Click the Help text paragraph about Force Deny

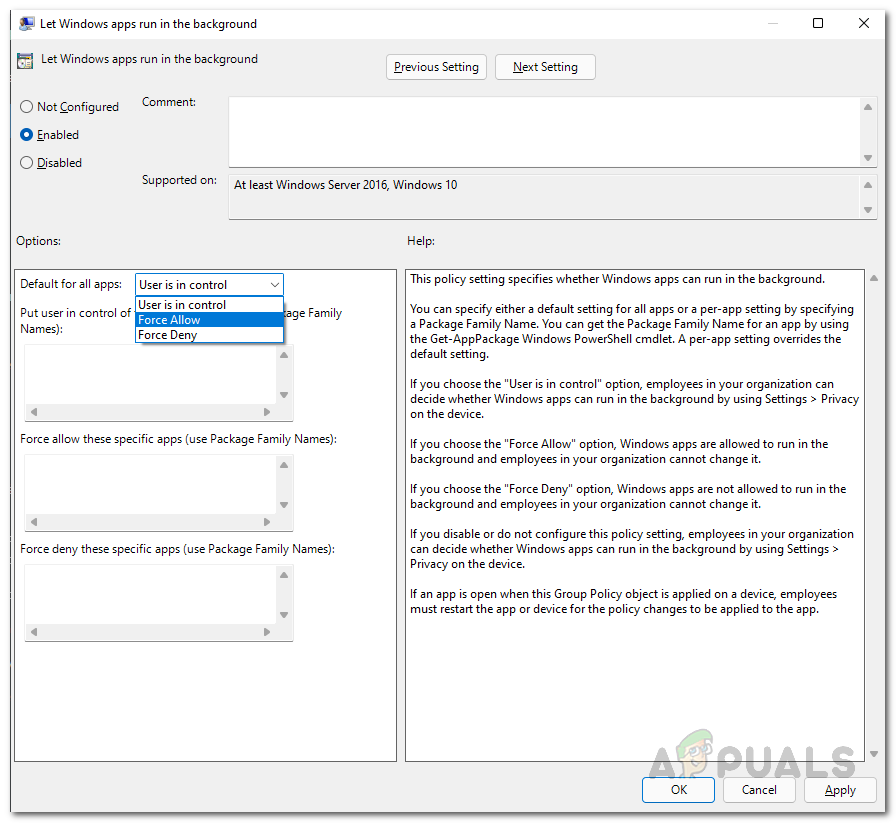pyautogui.click(x=627, y=497)
